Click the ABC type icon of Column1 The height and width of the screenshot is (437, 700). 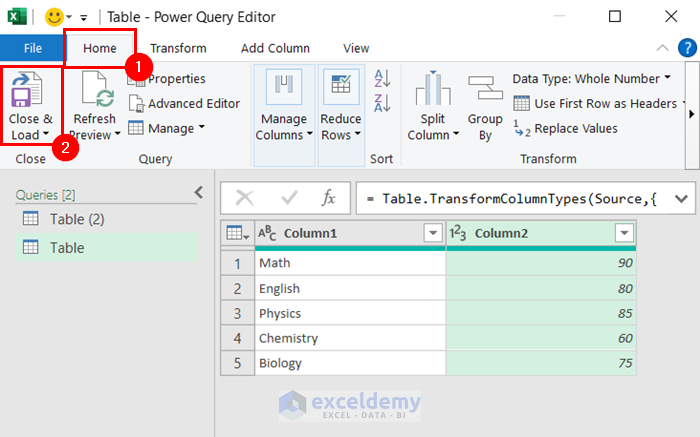pos(267,233)
